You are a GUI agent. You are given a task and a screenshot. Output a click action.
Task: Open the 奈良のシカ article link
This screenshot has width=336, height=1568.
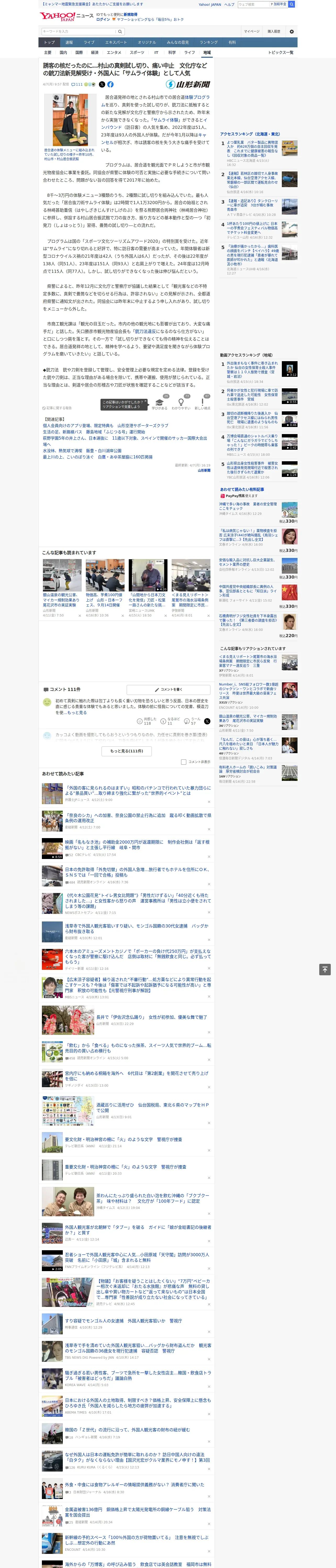coord(138,817)
